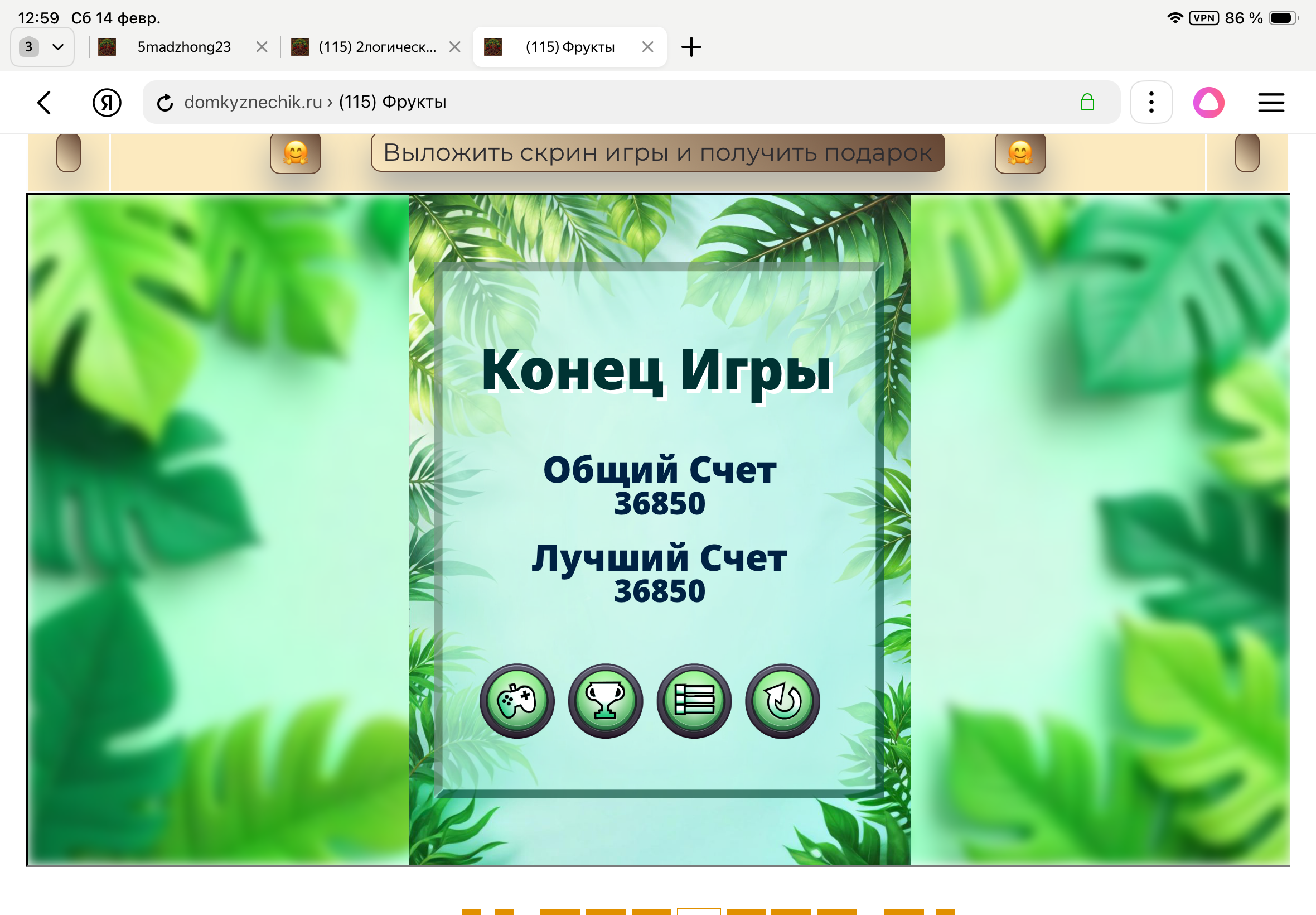Image resolution: width=1316 pixels, height=915 pixels.
Task: Expand the tab group counter chevron
Action: click(x=57, y=46)
